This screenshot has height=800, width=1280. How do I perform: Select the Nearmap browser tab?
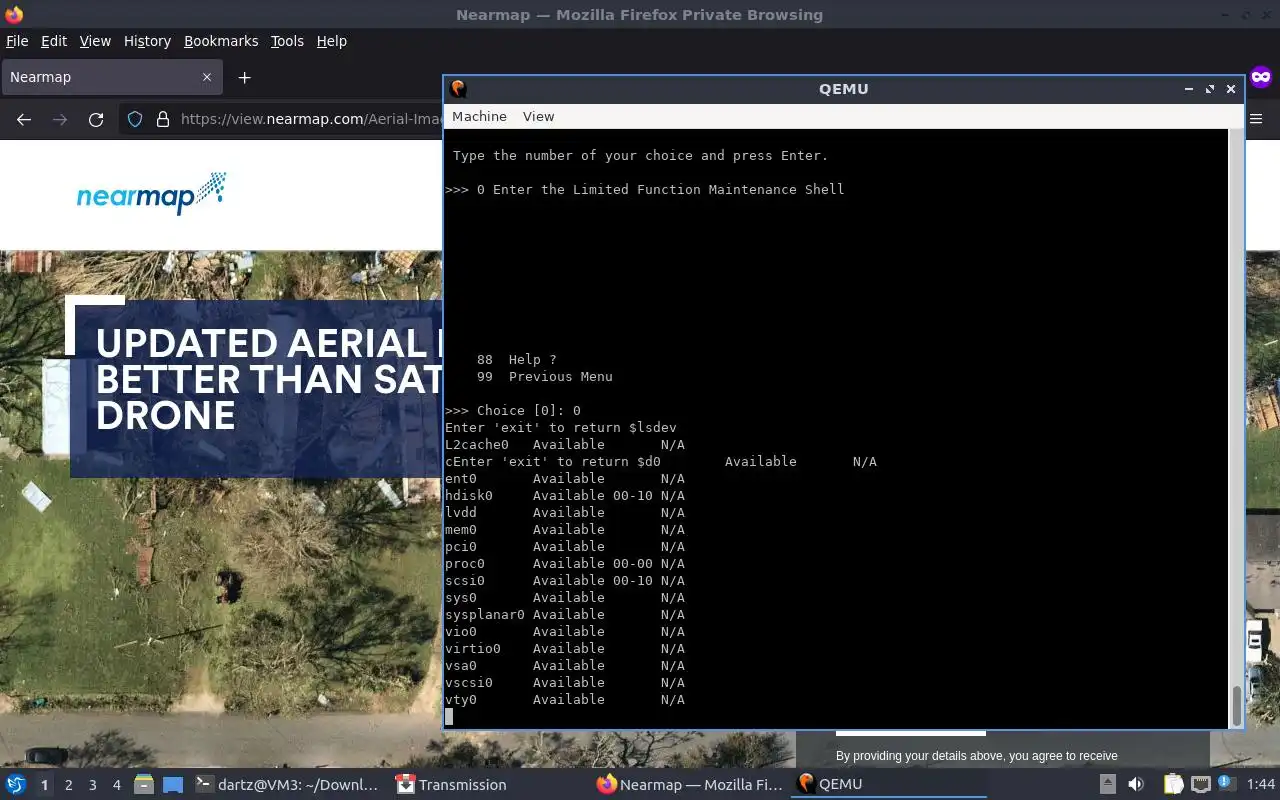pyautogui.click(x=111, y=77)
